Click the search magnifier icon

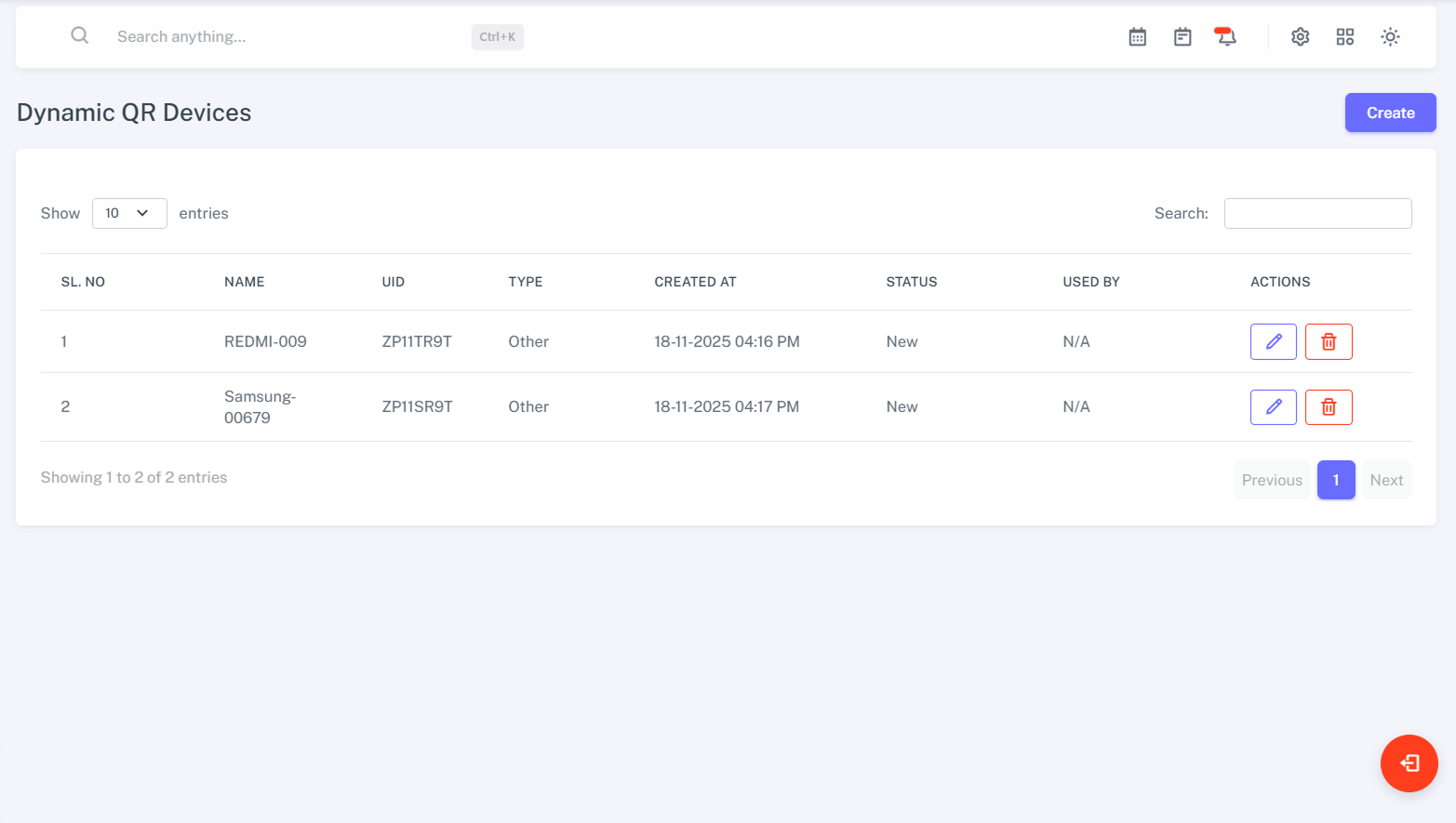(x=80, y=35)
